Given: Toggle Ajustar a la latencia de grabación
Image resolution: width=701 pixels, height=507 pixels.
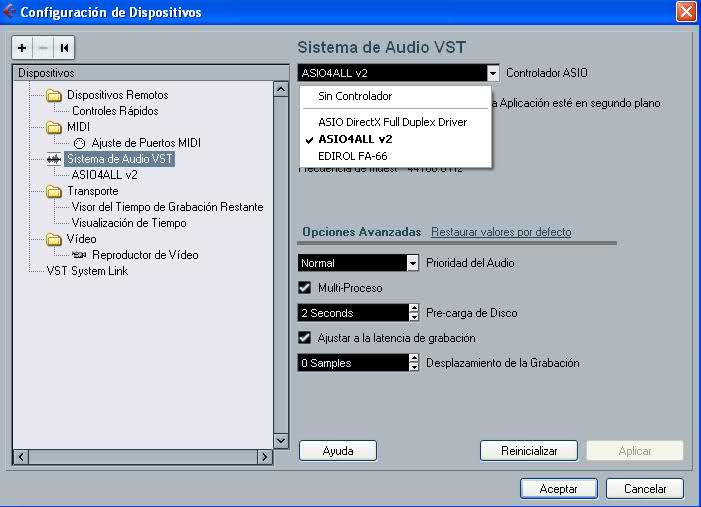Looking at the screenshot, I should [304, 338].
